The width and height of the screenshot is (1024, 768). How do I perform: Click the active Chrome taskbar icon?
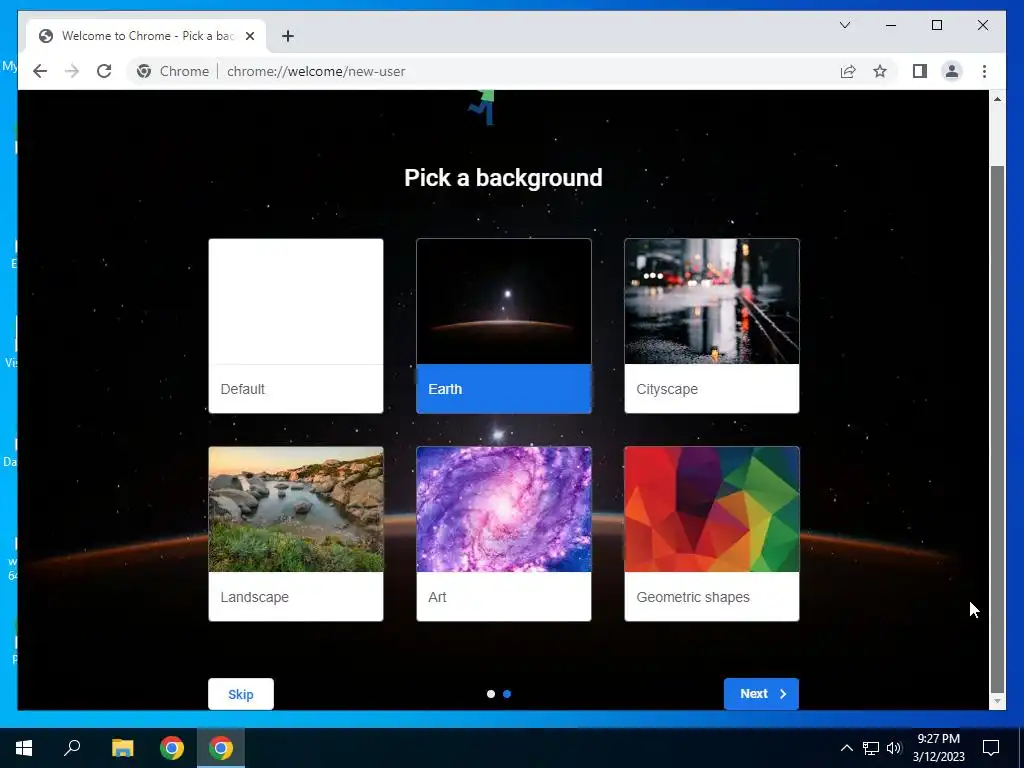pos(221,748)
